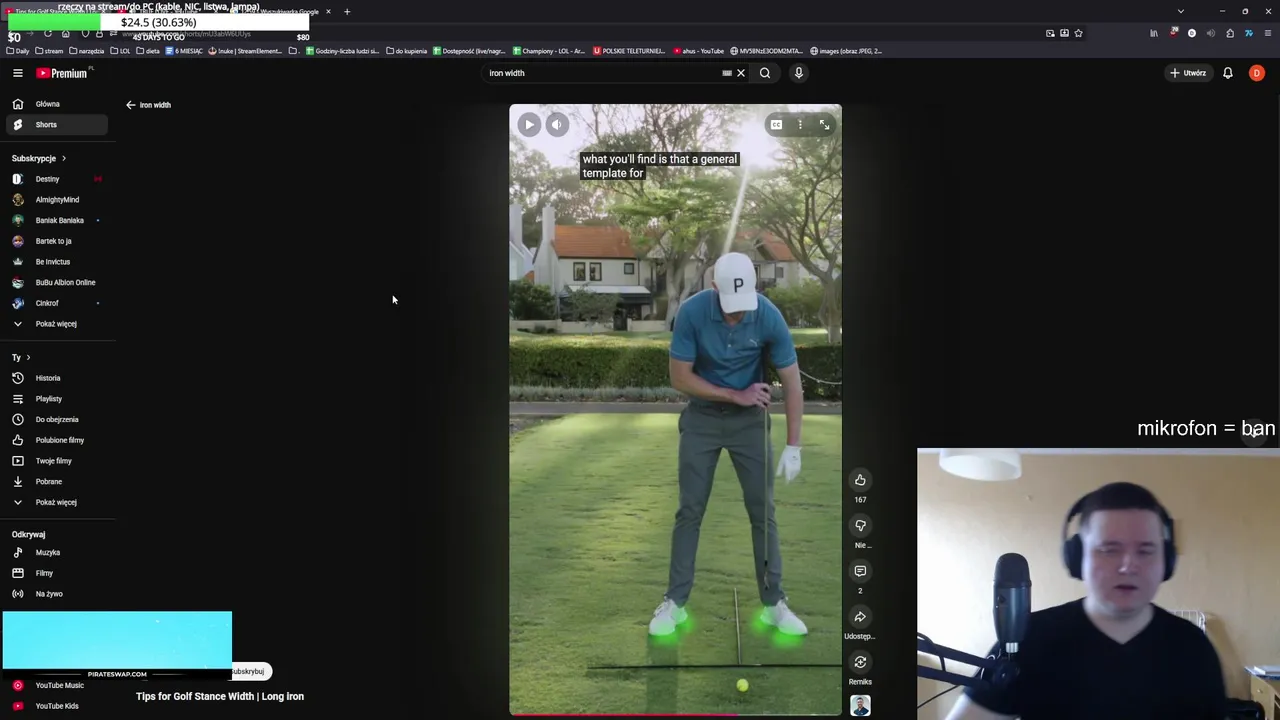Dislike the golf stance short
Screen dimensions: 1280x720
(860, 526)
